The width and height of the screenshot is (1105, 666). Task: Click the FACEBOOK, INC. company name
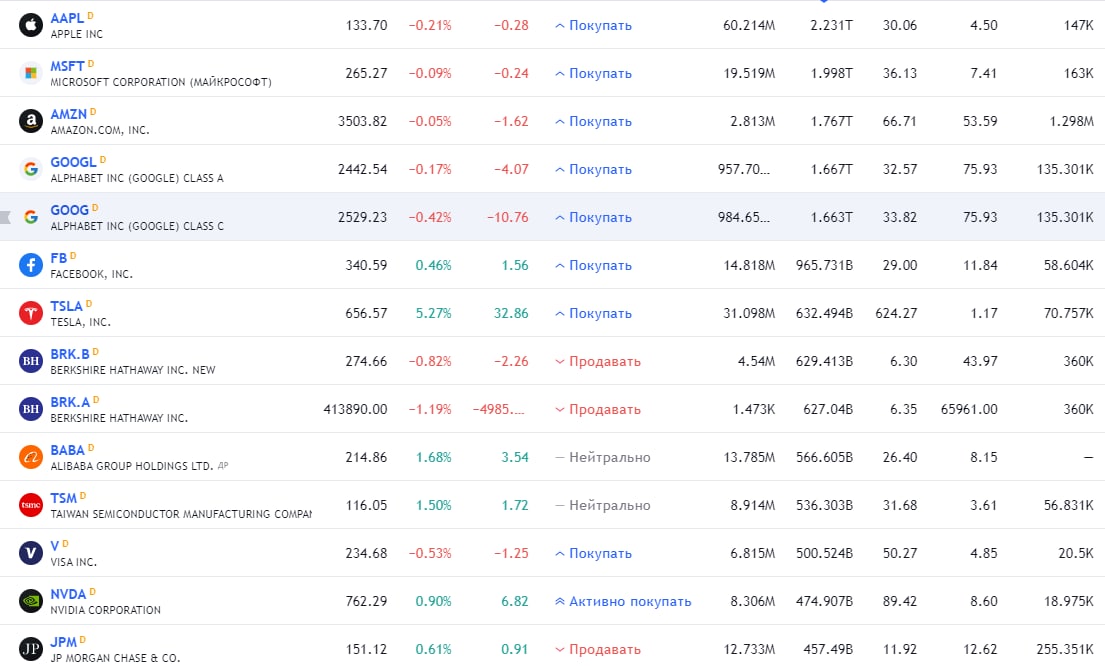click(91, 274)
